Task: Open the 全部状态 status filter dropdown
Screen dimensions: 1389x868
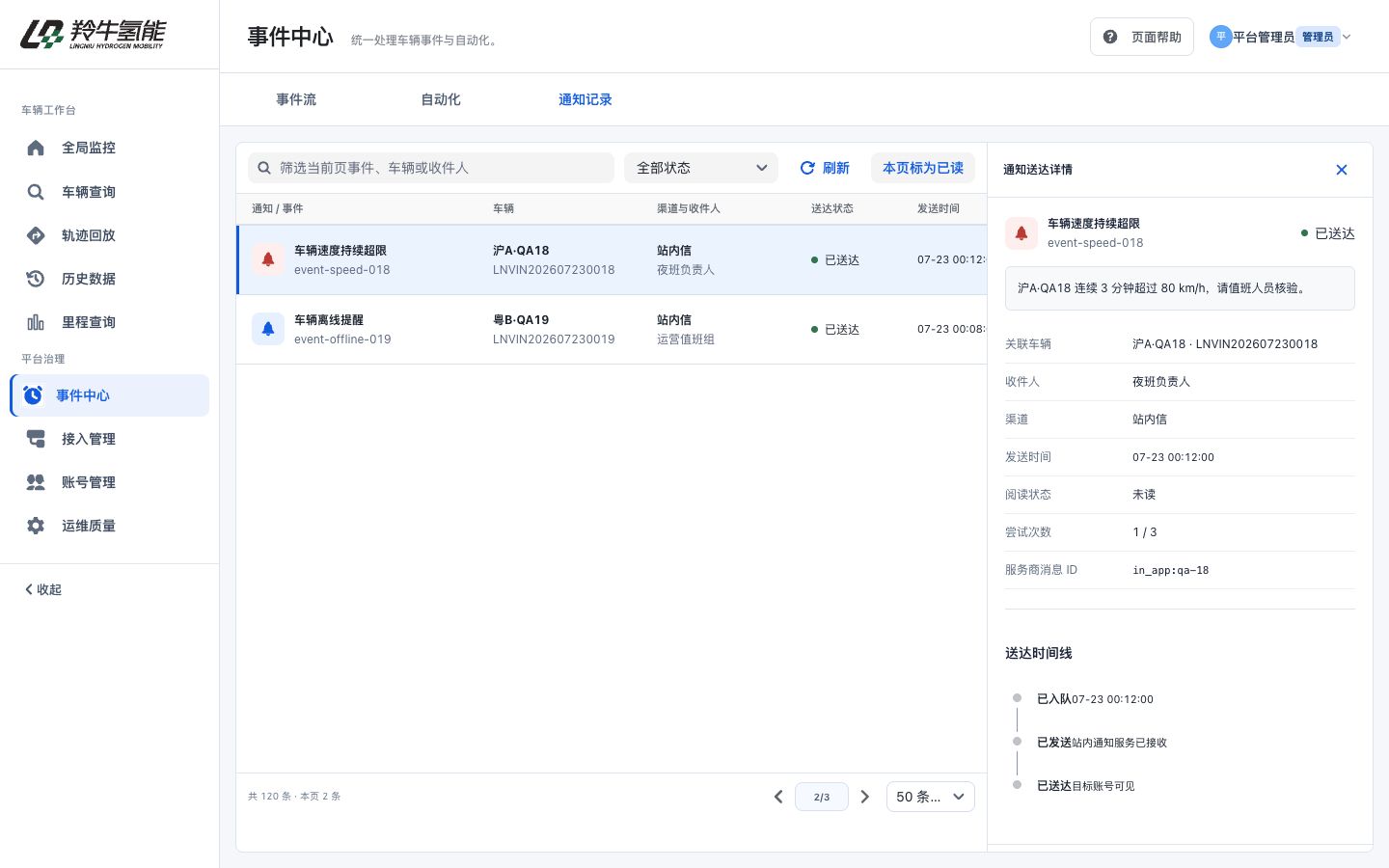Action: click(701, 168)
